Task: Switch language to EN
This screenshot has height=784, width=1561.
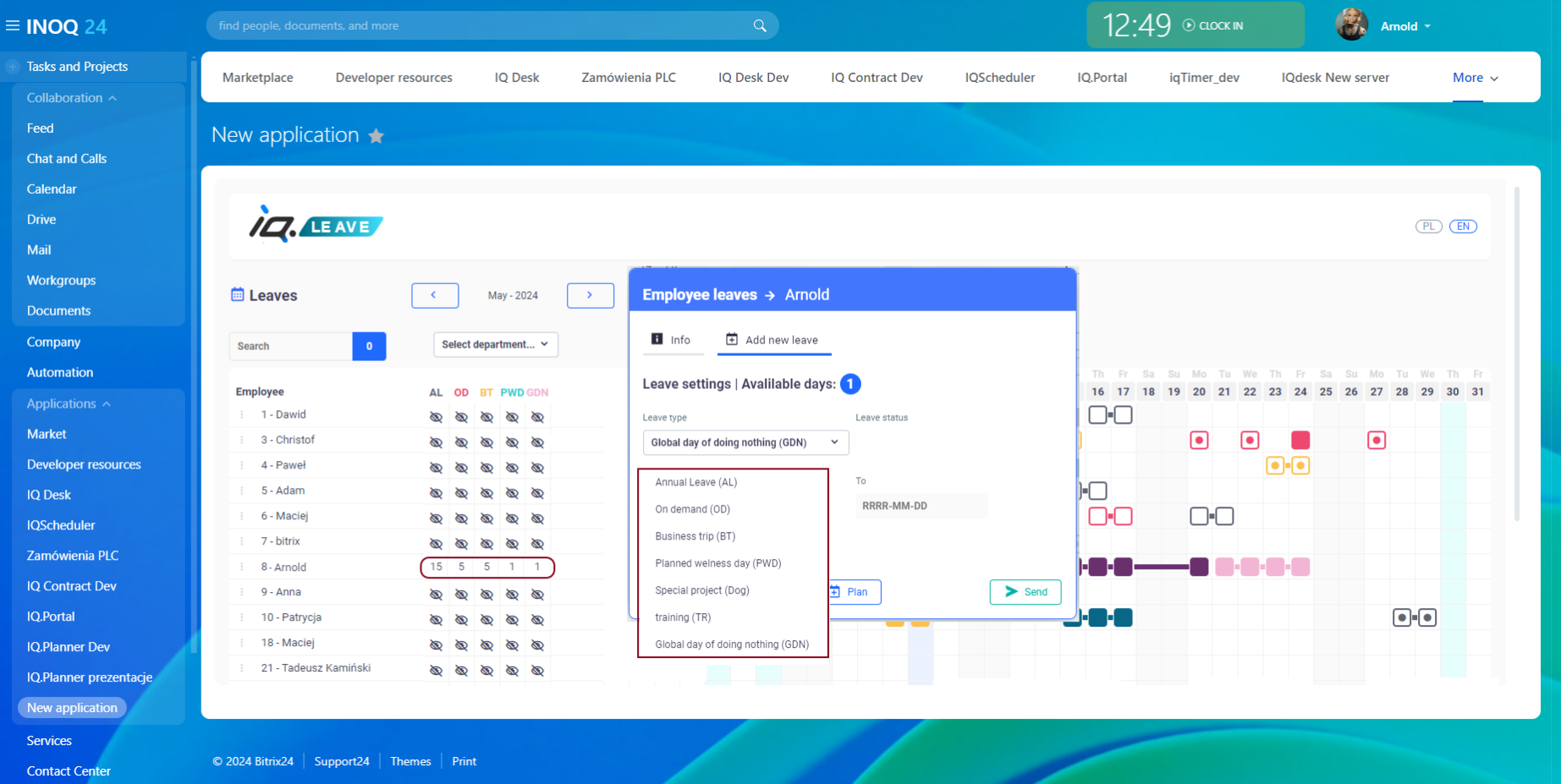Action: (1463, 226)
